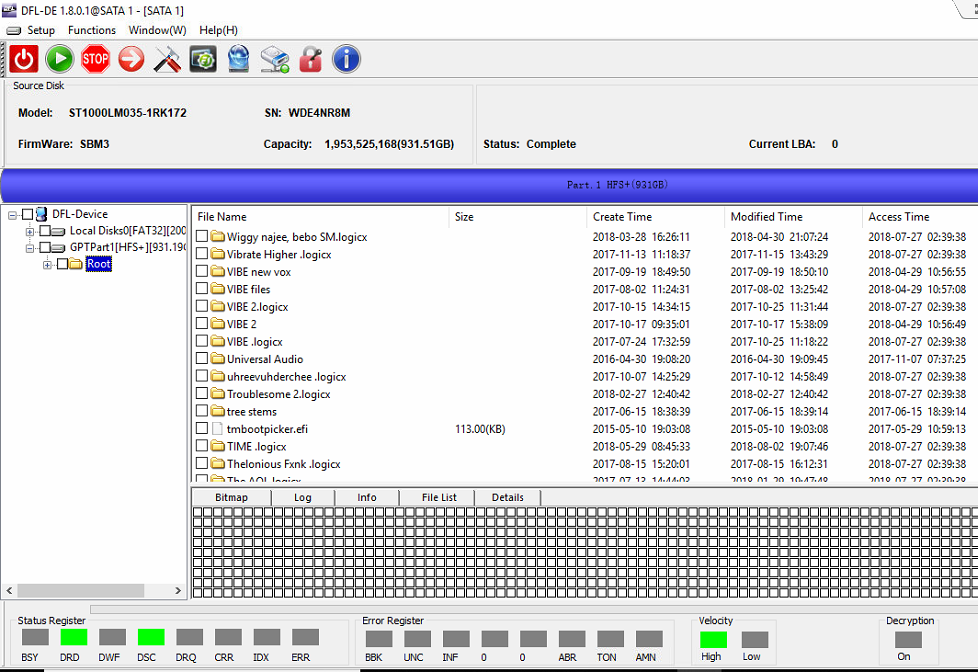
Task: Click the DFL-Device computer icon in tree
Action: tap(42, 214)
